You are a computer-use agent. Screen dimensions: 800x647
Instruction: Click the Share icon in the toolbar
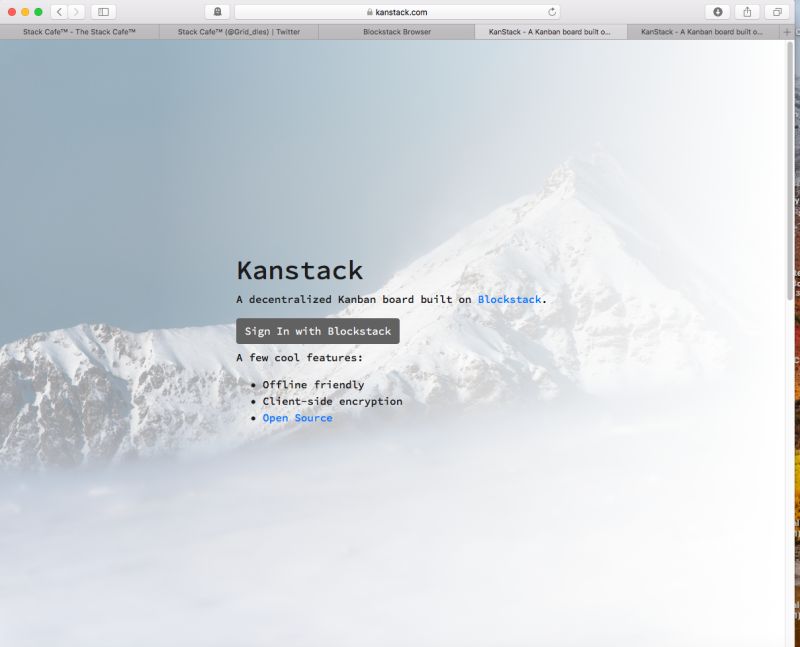coord(747,13)
